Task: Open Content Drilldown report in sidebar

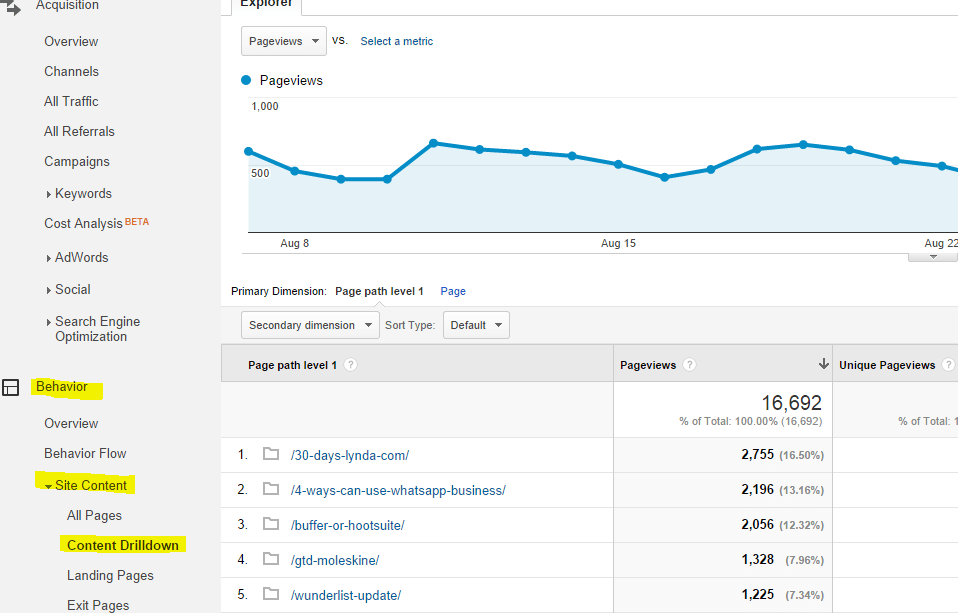Action: point(123,545)
